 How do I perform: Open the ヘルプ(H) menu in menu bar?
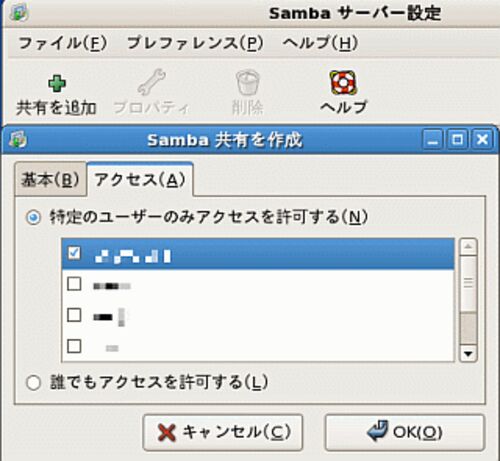click(x=320, y=43)
